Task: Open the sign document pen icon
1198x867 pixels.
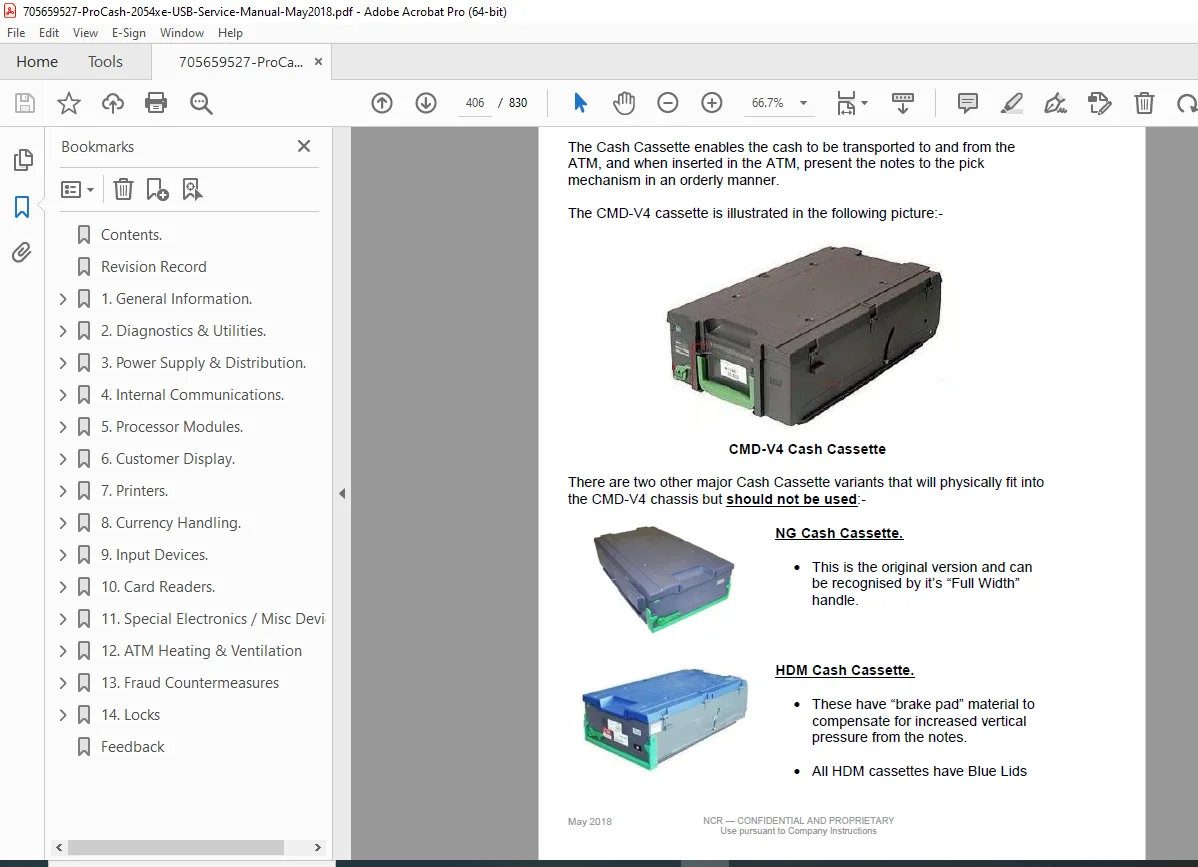Action: click(1055, 102)
